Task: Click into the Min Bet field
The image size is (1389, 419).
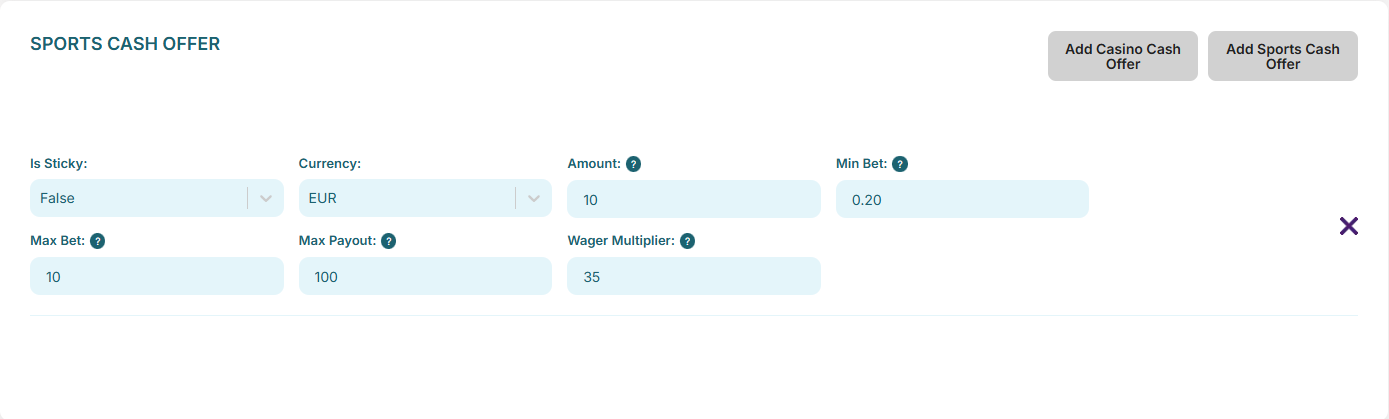Action: coord(962,199)
